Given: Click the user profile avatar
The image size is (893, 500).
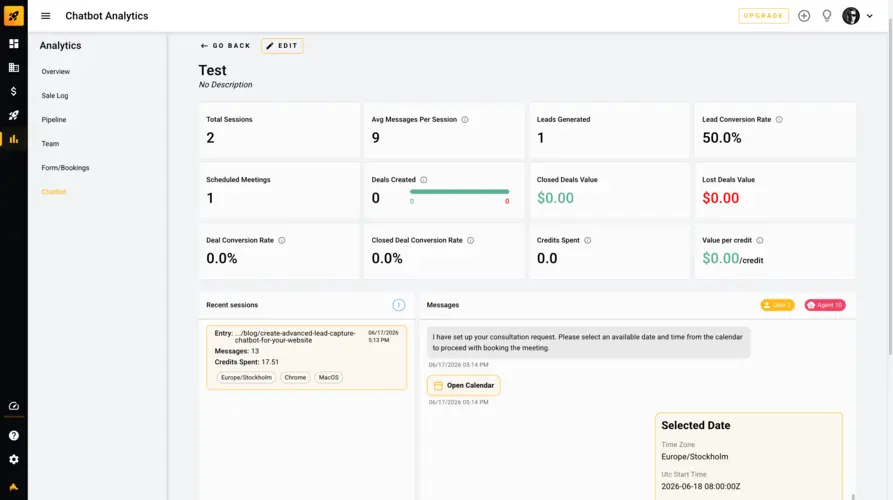Looking at the screenshot, I should pos(851,16).
